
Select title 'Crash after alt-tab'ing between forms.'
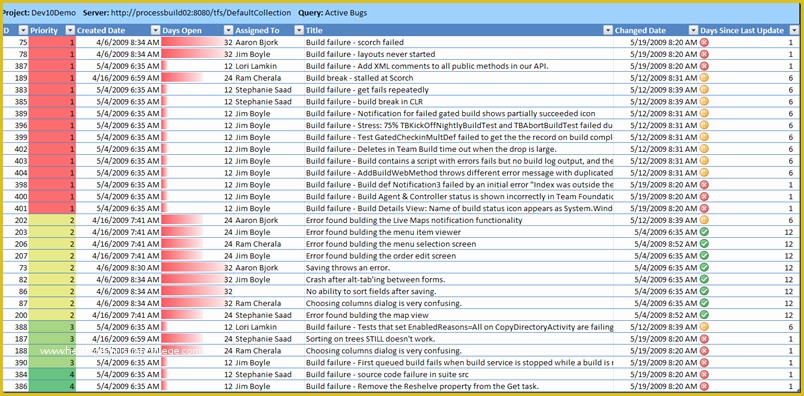(375, 280)
